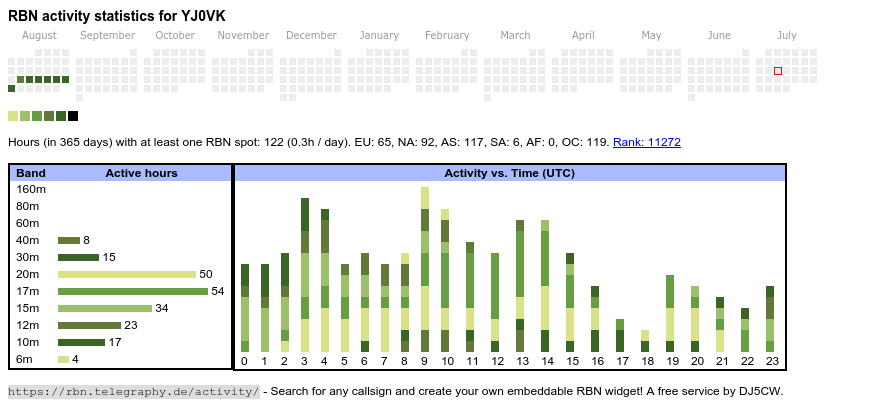Click the 40m bar with 8 hours
The width and height of the screenshot is (870, 407).
click(x=68, y=240)
